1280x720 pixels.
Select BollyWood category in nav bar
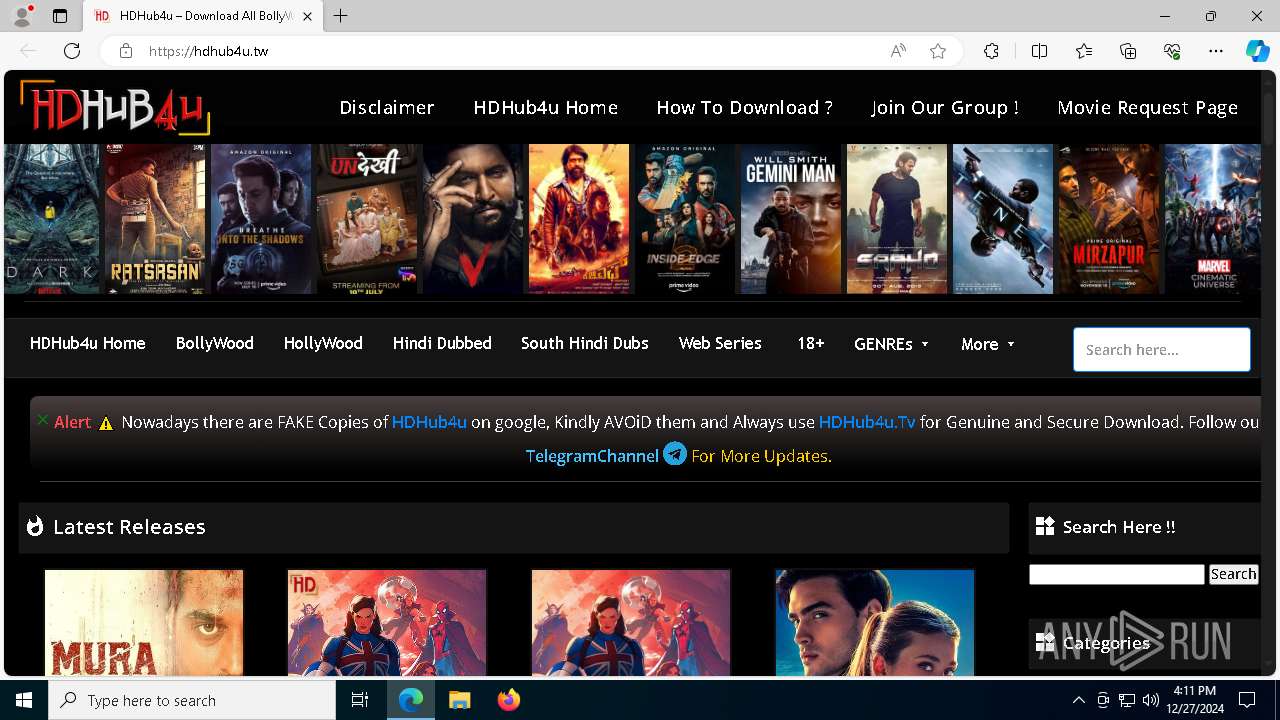[215, 343]
